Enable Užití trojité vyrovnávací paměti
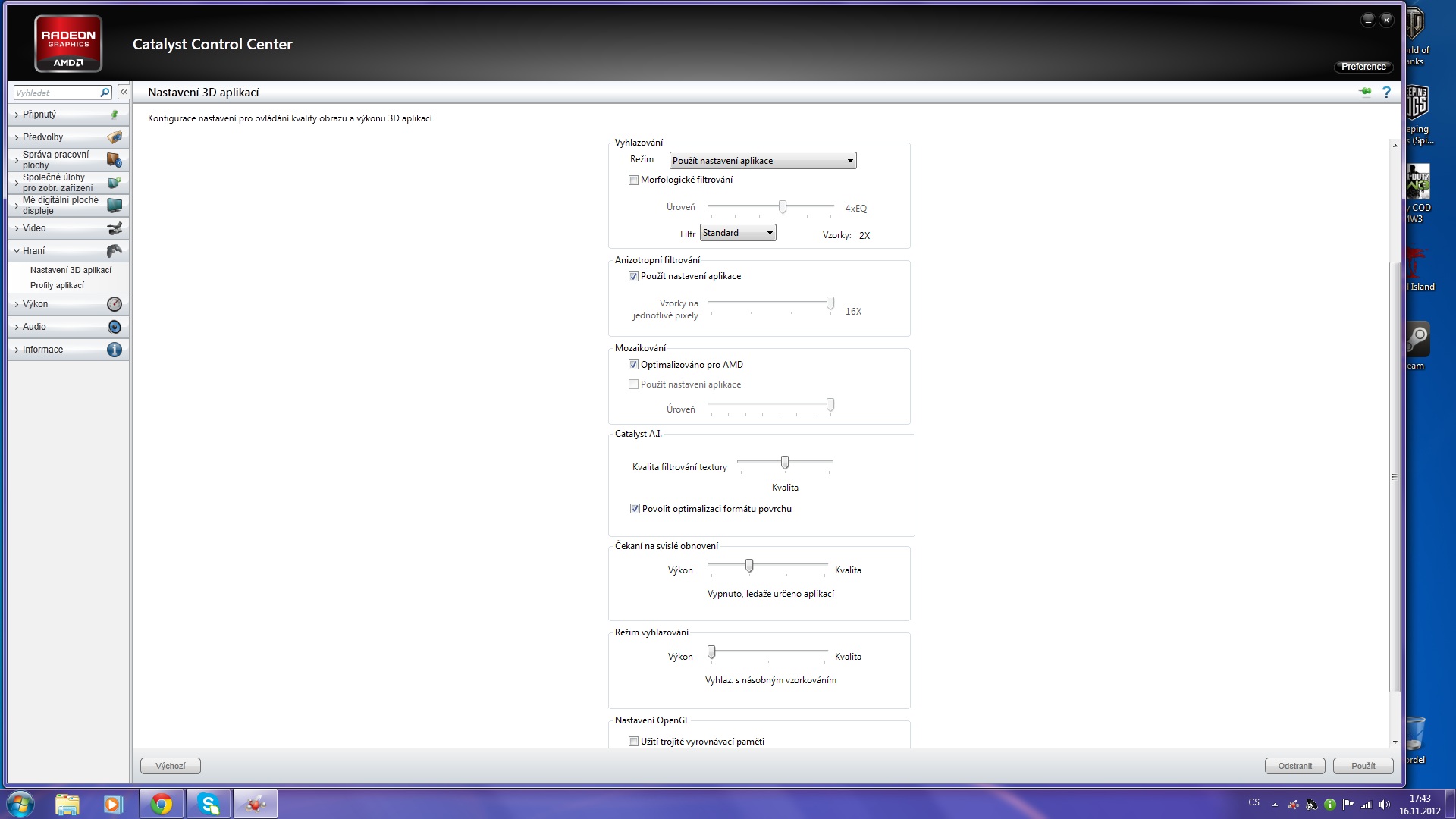 633,742
